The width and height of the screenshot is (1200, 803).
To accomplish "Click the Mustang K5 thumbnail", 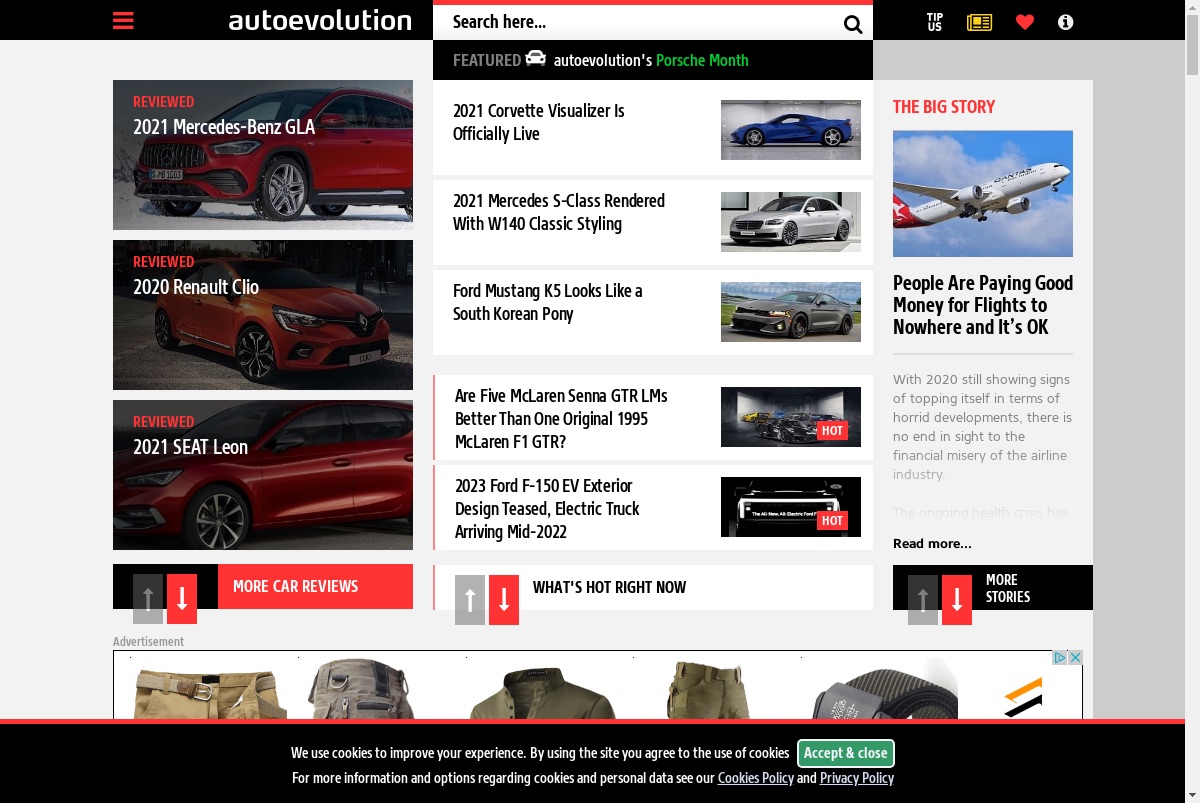I will tap(791, 312).
